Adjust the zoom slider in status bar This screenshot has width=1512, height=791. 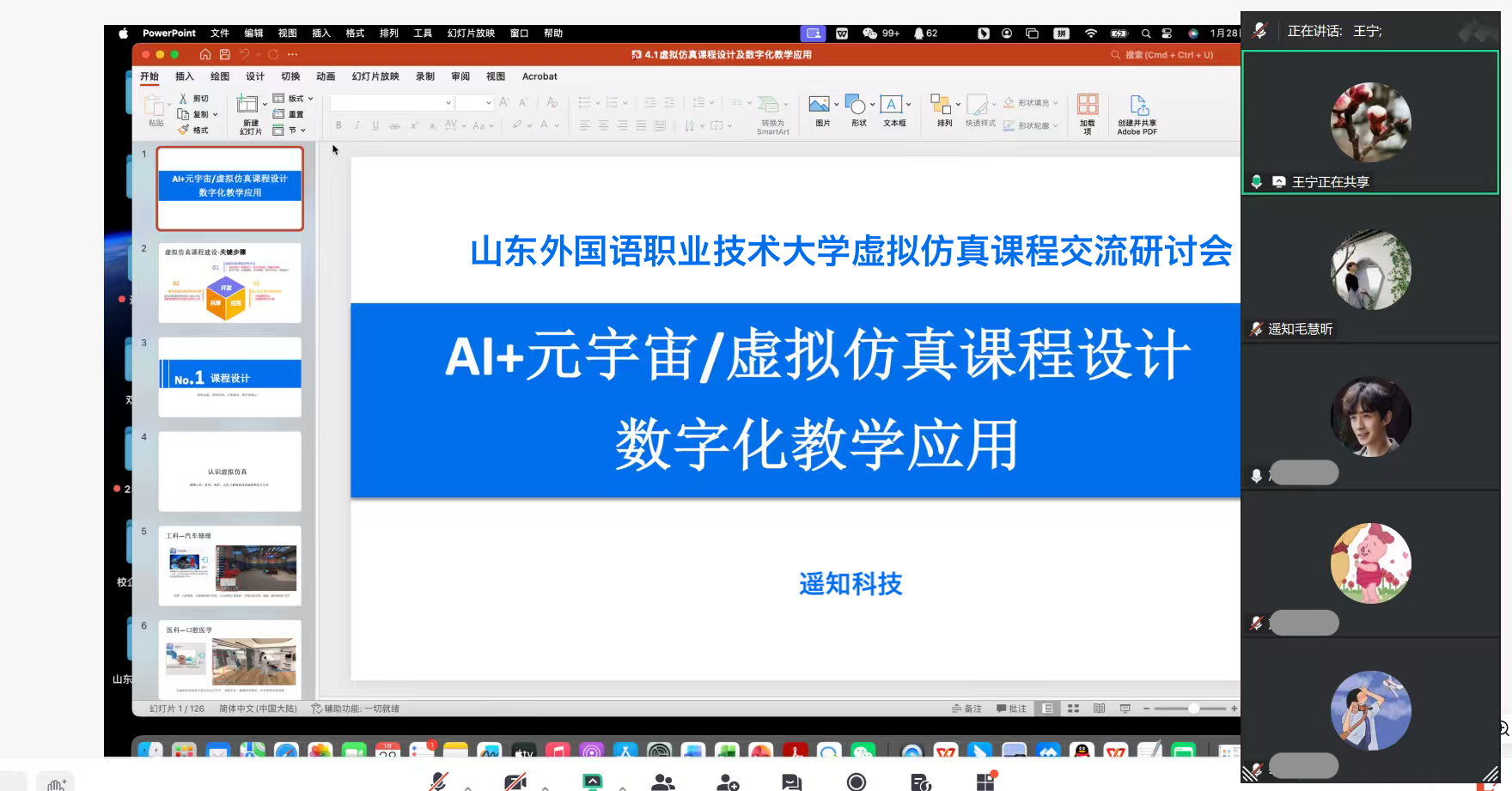coord(1193,709)
